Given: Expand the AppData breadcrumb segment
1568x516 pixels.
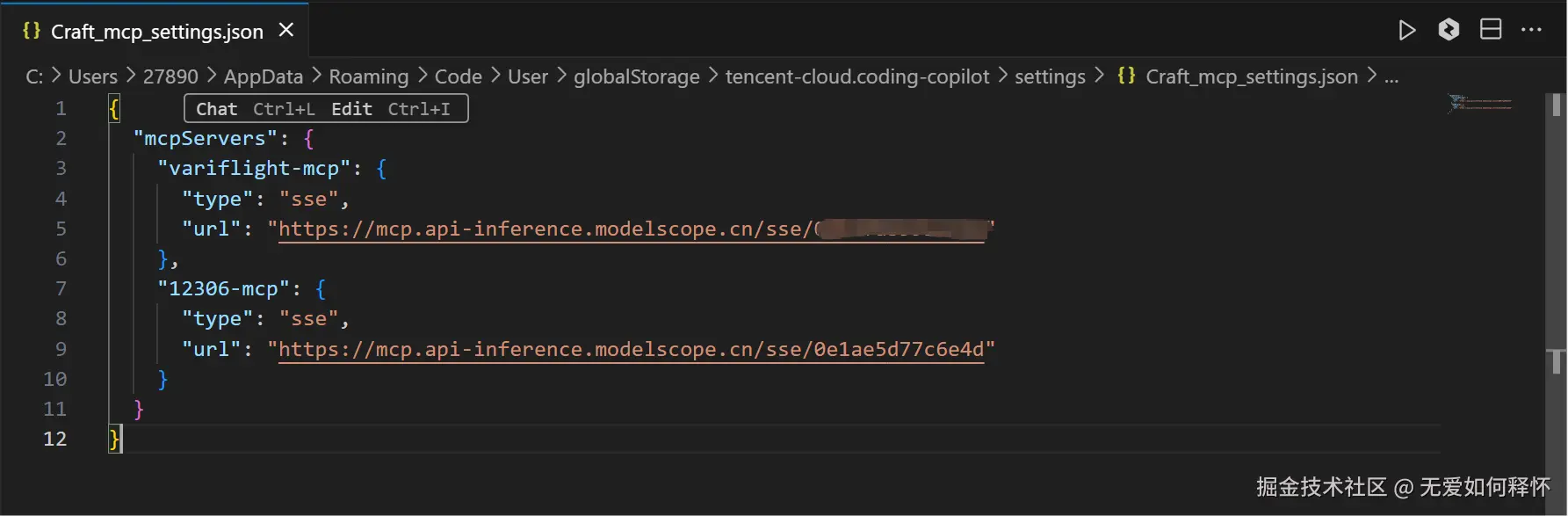Looking at the screenshot, I should click(x=263, y=76).
